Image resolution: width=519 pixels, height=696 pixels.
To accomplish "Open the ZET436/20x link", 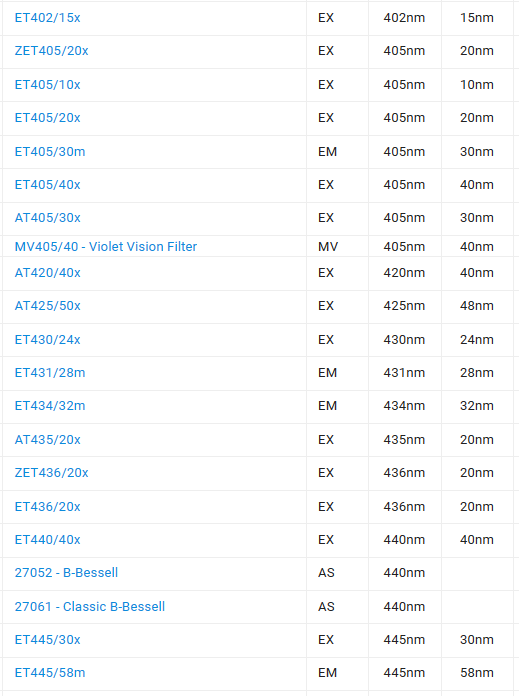I will [52, 473].
